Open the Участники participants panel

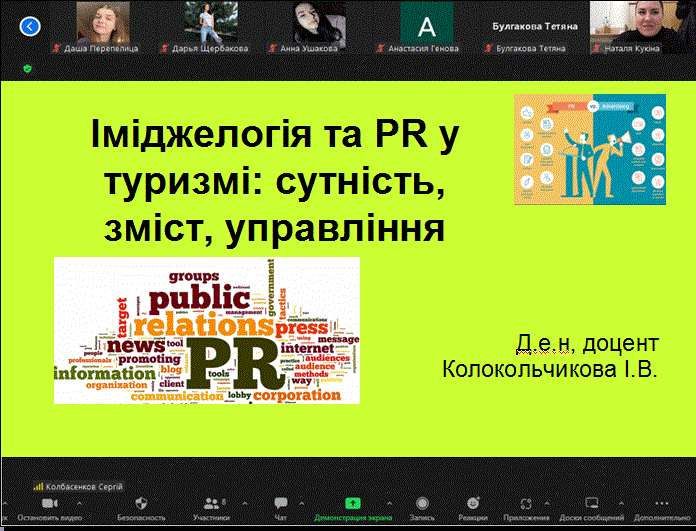(x=212, y=509)
